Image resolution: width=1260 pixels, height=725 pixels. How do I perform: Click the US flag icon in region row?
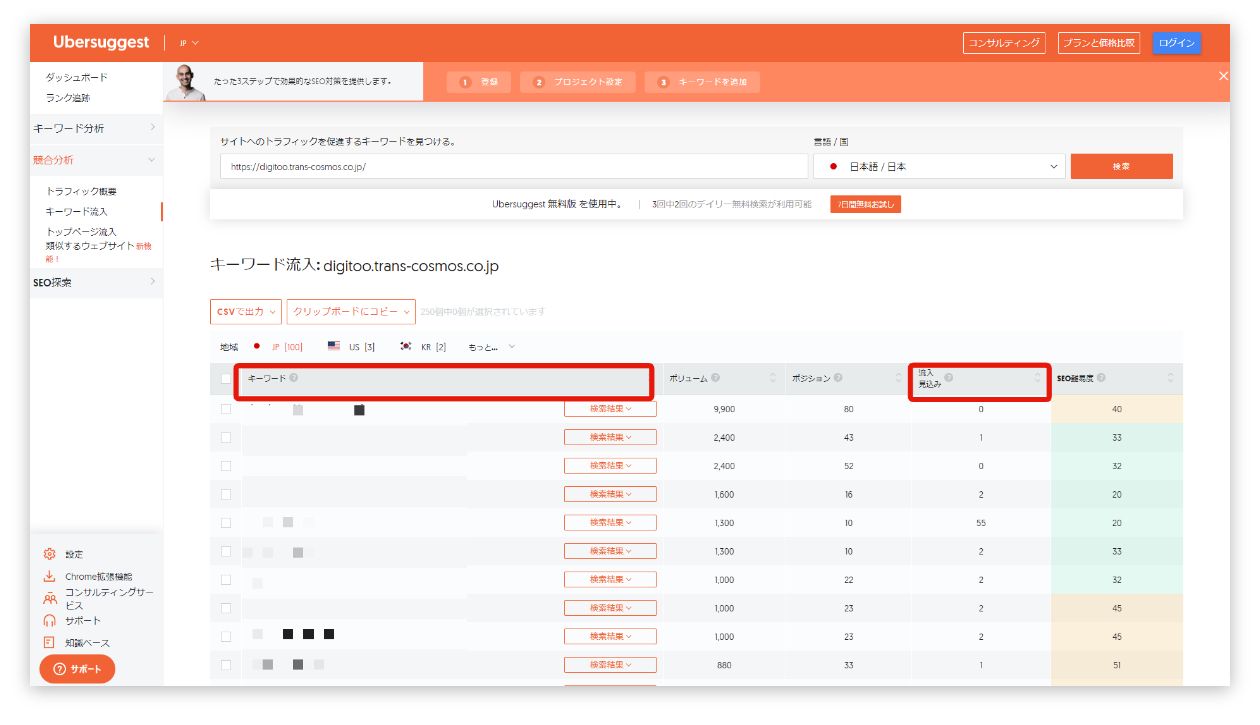[x=334, y=346]
